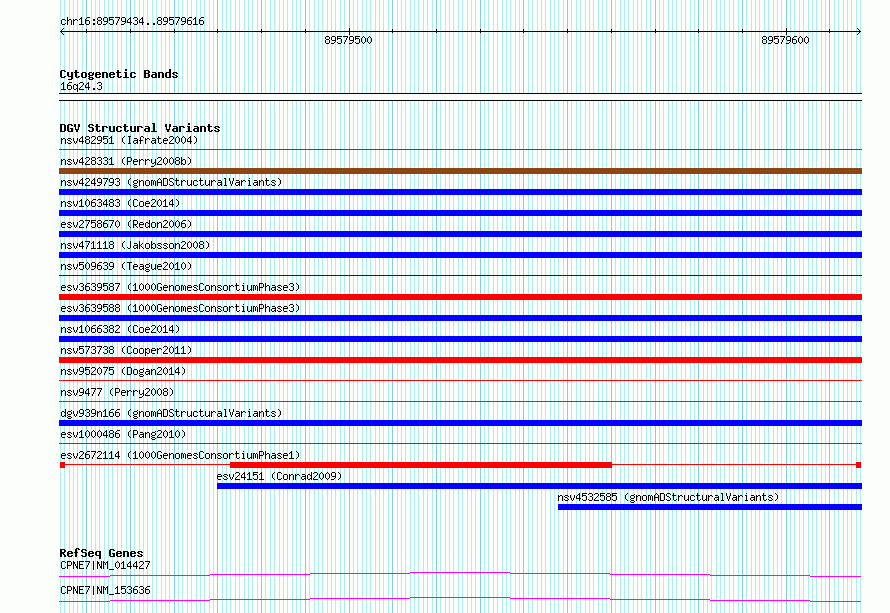Screen dimensions: 890x613
Task: Click the brown bar of nsv428331
Action: pos(460,171)
